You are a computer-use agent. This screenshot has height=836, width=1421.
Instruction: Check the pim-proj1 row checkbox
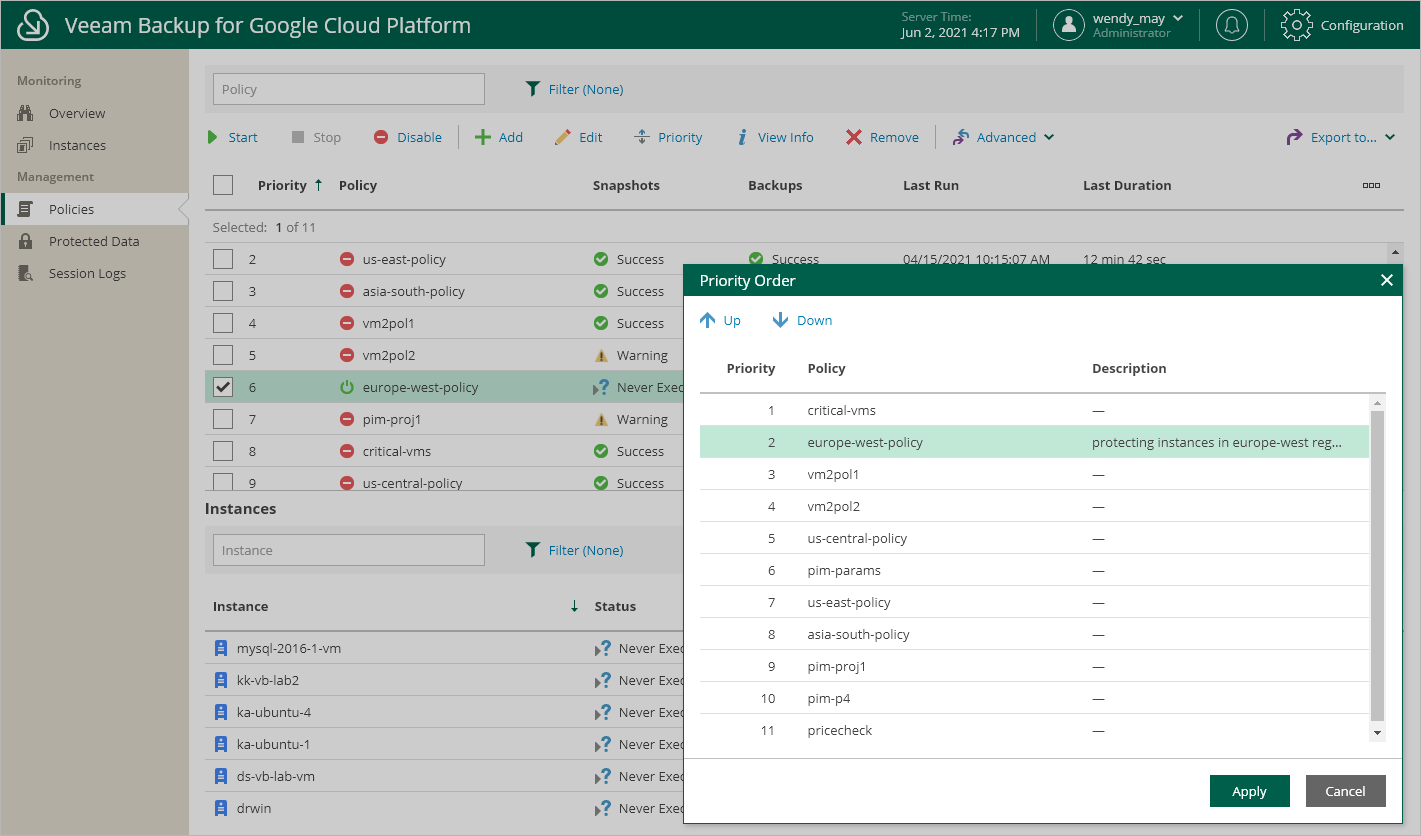pos(223,419)
